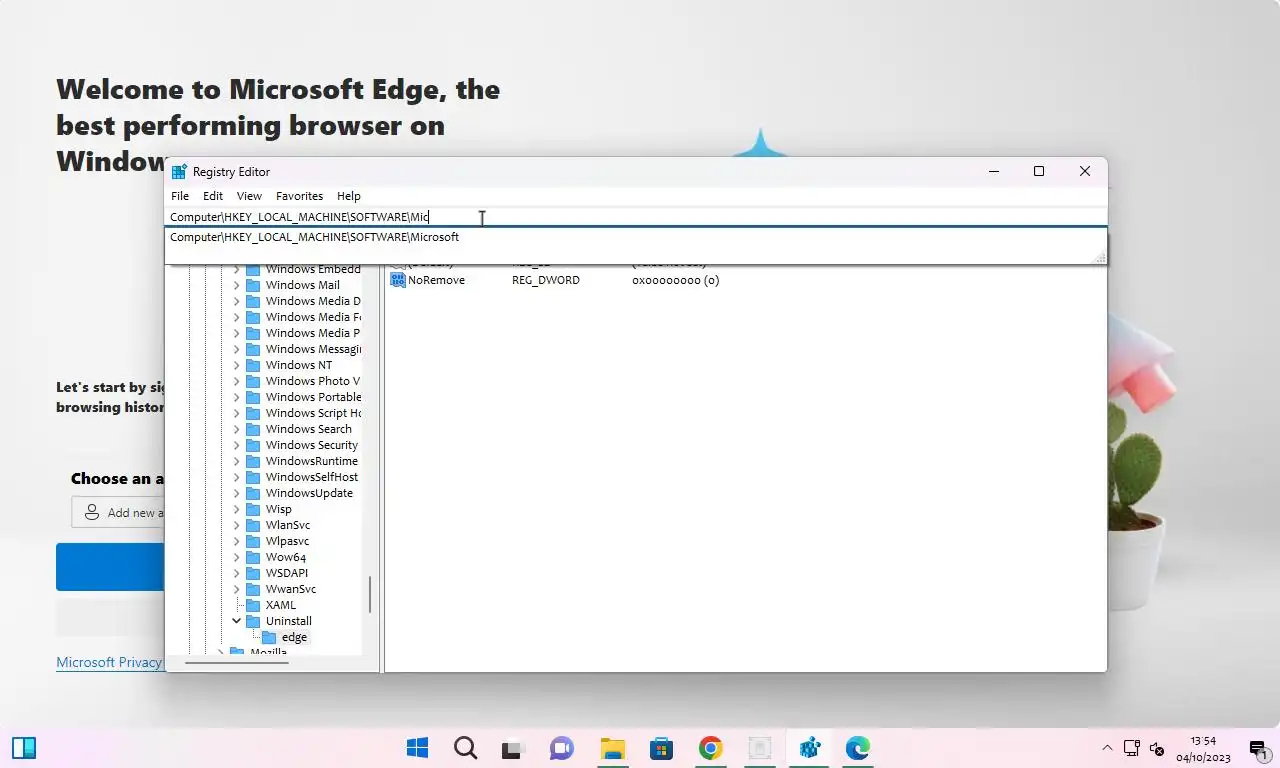Open the Help menu
The width and height of the screenshot is (1280, 768).
(348, 196)
